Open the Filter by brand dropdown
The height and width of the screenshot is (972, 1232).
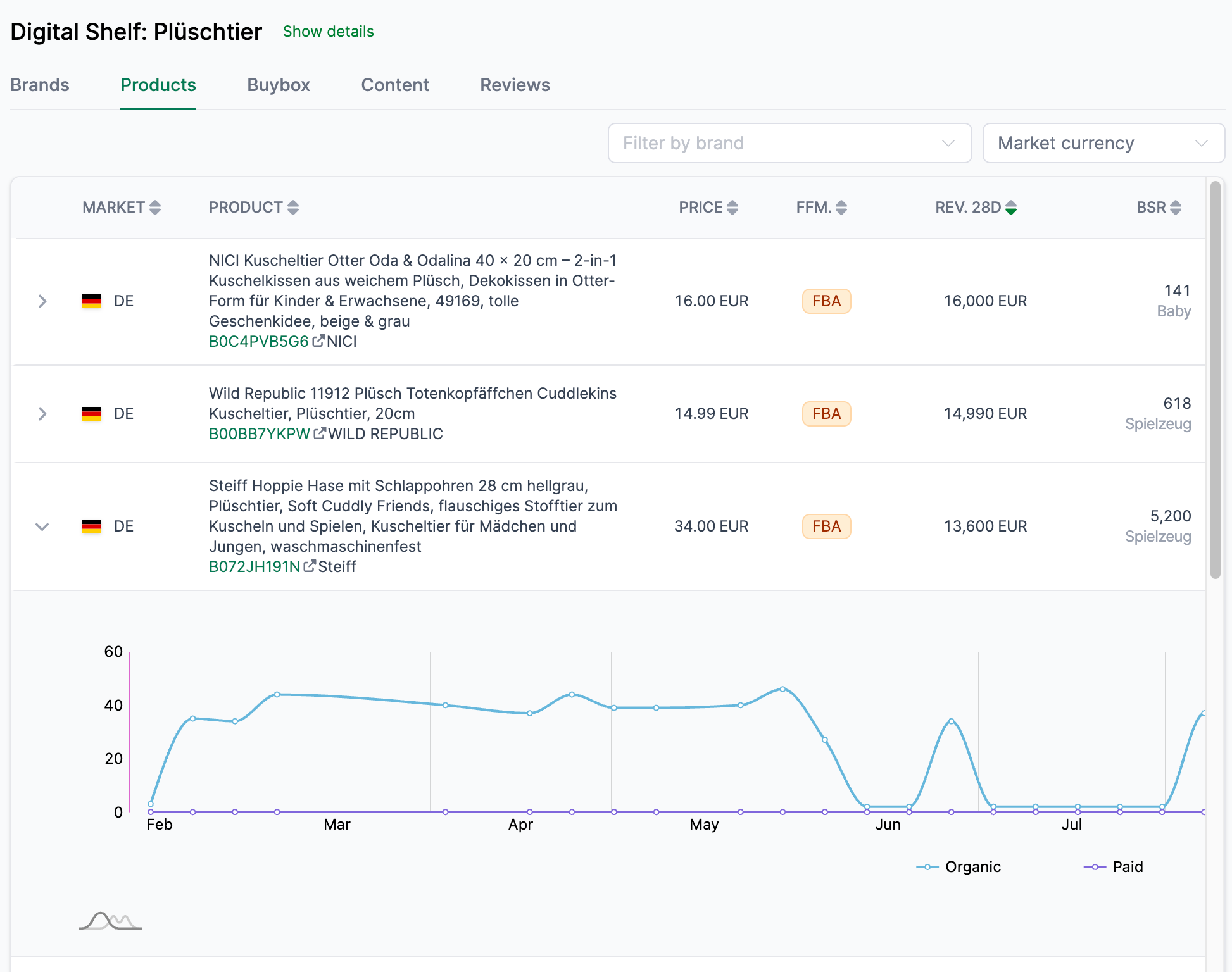789,143
